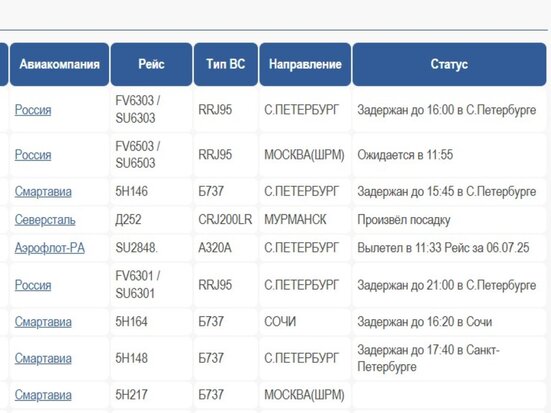Image resolution: width=551 pixels, height=413 pixels.
Task: Open the Северсталь airline link
Action: click(x=45, y=220)
